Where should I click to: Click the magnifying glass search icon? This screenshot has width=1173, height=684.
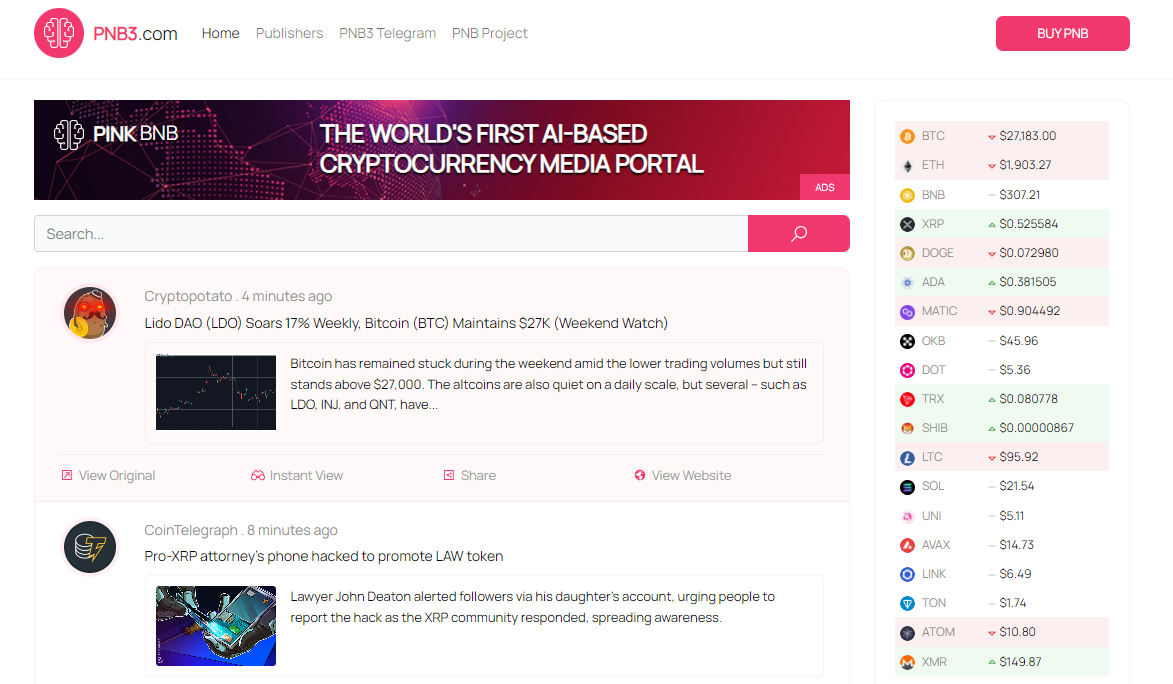[798, 233]
